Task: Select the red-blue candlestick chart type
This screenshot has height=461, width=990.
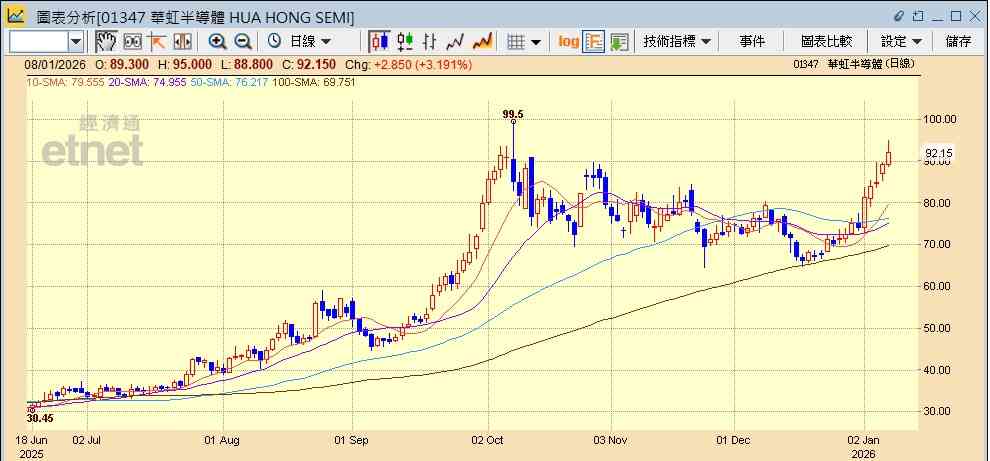Action: (379, 42)
